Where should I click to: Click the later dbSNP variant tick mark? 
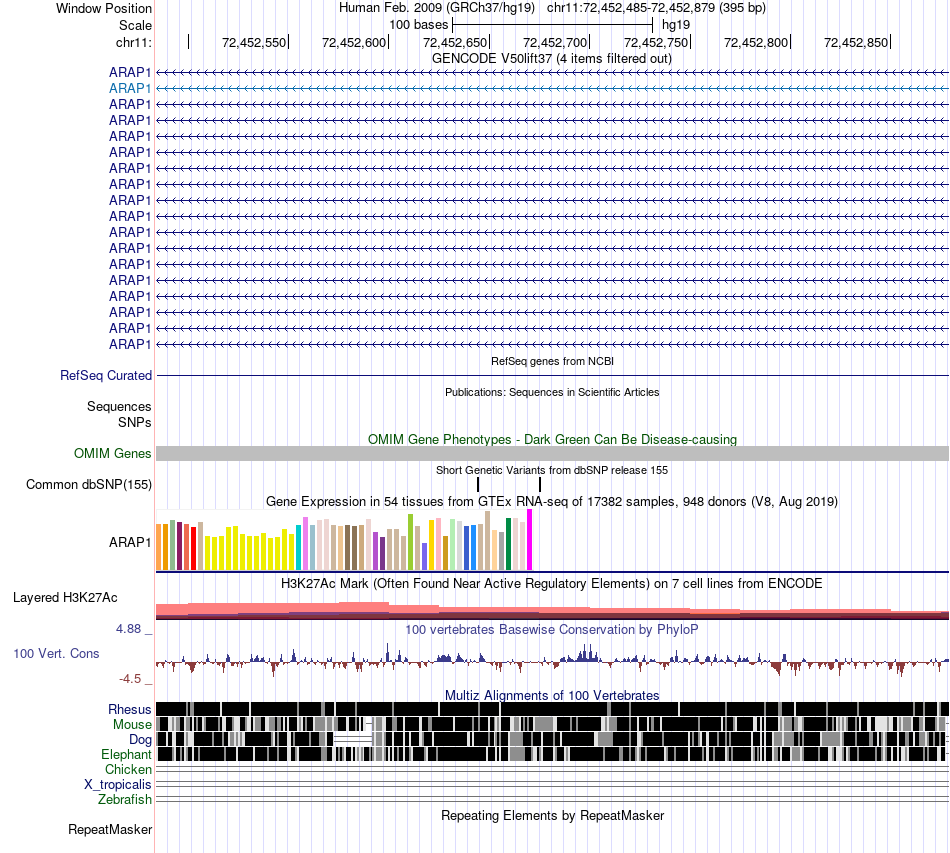pyautogui.click(x=540, y=485)
